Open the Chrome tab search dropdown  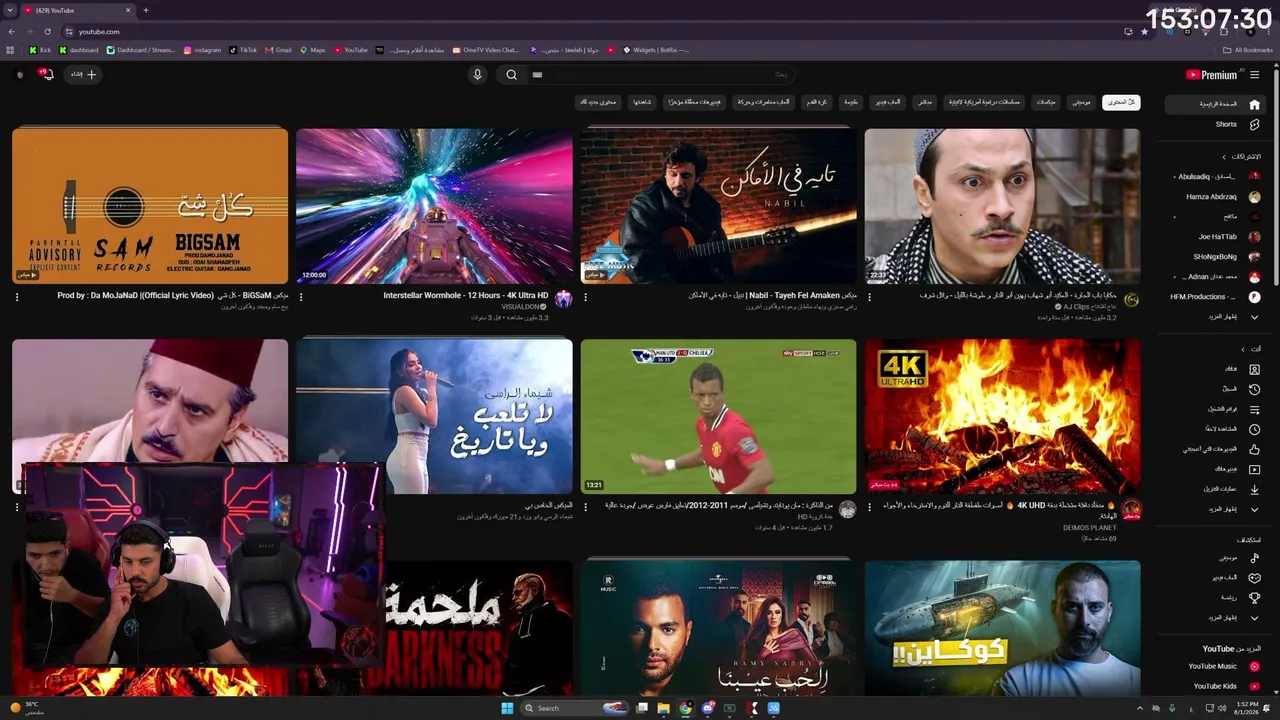10,10
